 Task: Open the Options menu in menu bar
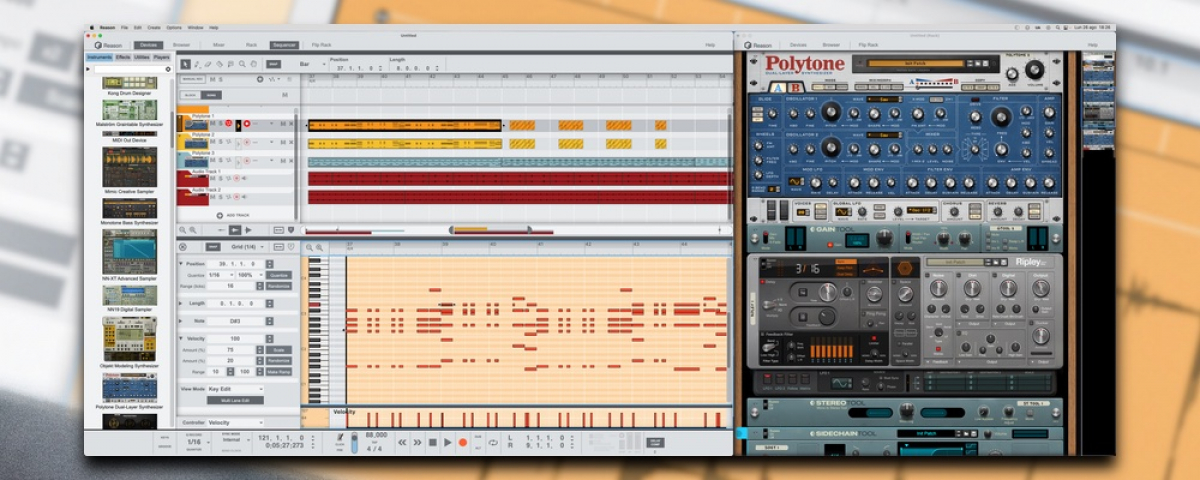point(174,28)
